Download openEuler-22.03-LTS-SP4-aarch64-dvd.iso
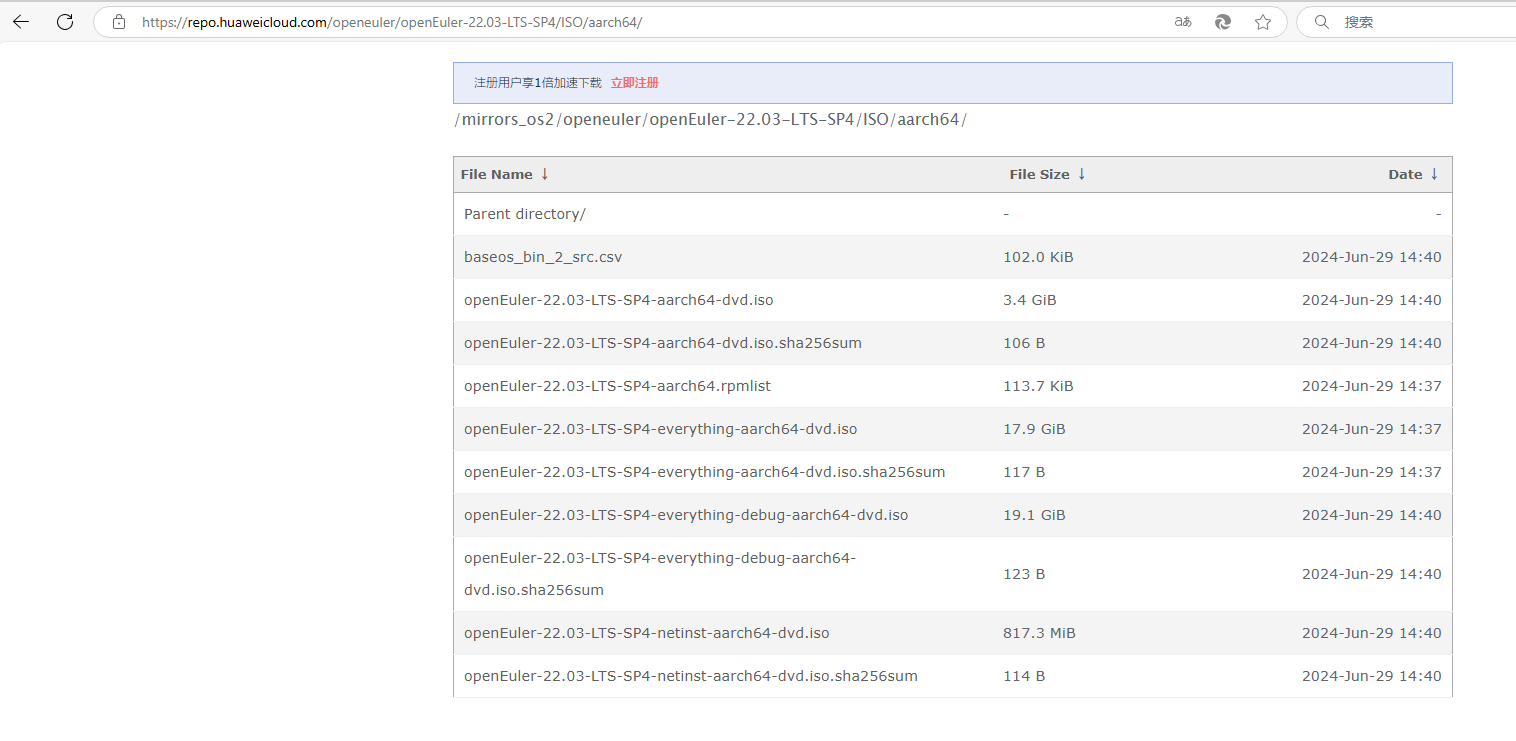 tap(618, 300)
